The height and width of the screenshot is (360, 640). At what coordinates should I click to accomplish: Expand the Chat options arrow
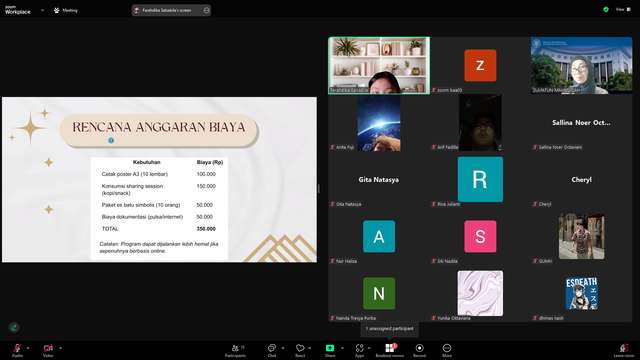(x=283, y=348)
